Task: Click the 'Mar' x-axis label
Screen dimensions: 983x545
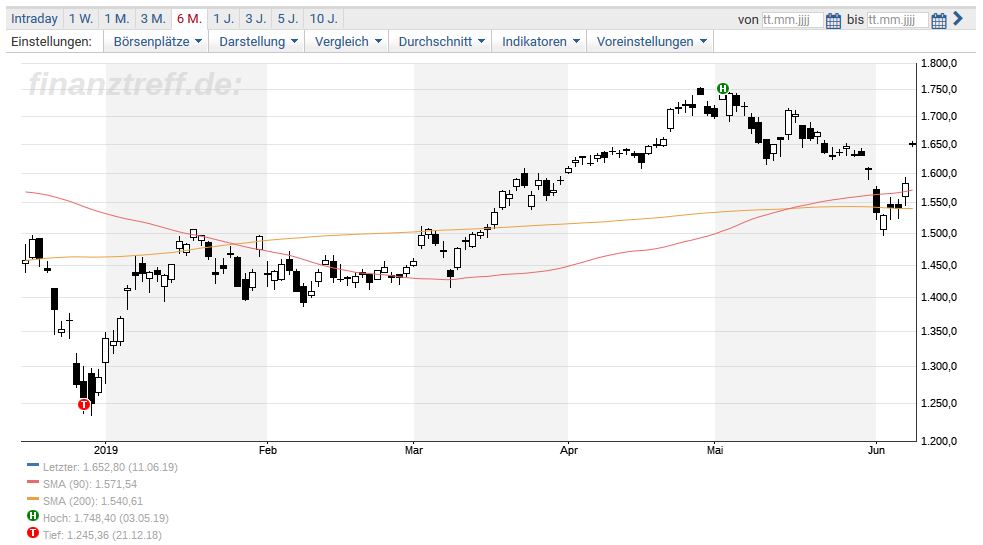Action: coord(414,450)
